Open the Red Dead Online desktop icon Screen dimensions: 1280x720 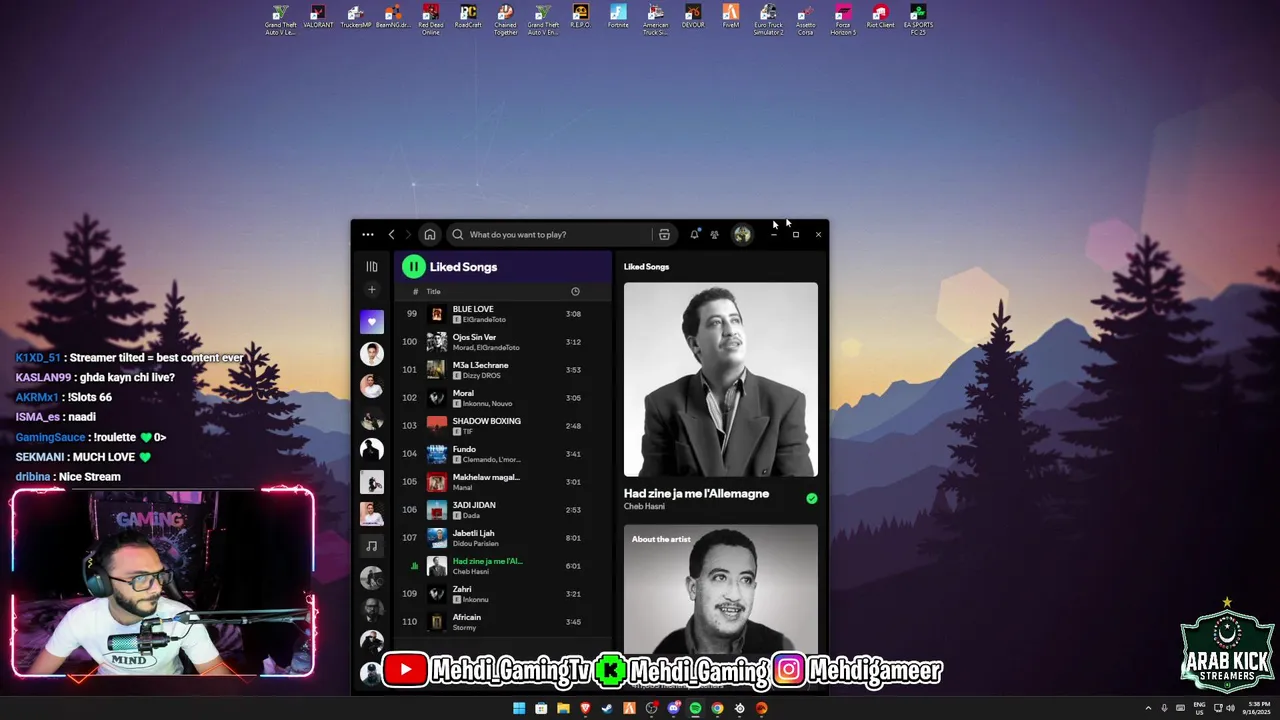coord(431,20)
